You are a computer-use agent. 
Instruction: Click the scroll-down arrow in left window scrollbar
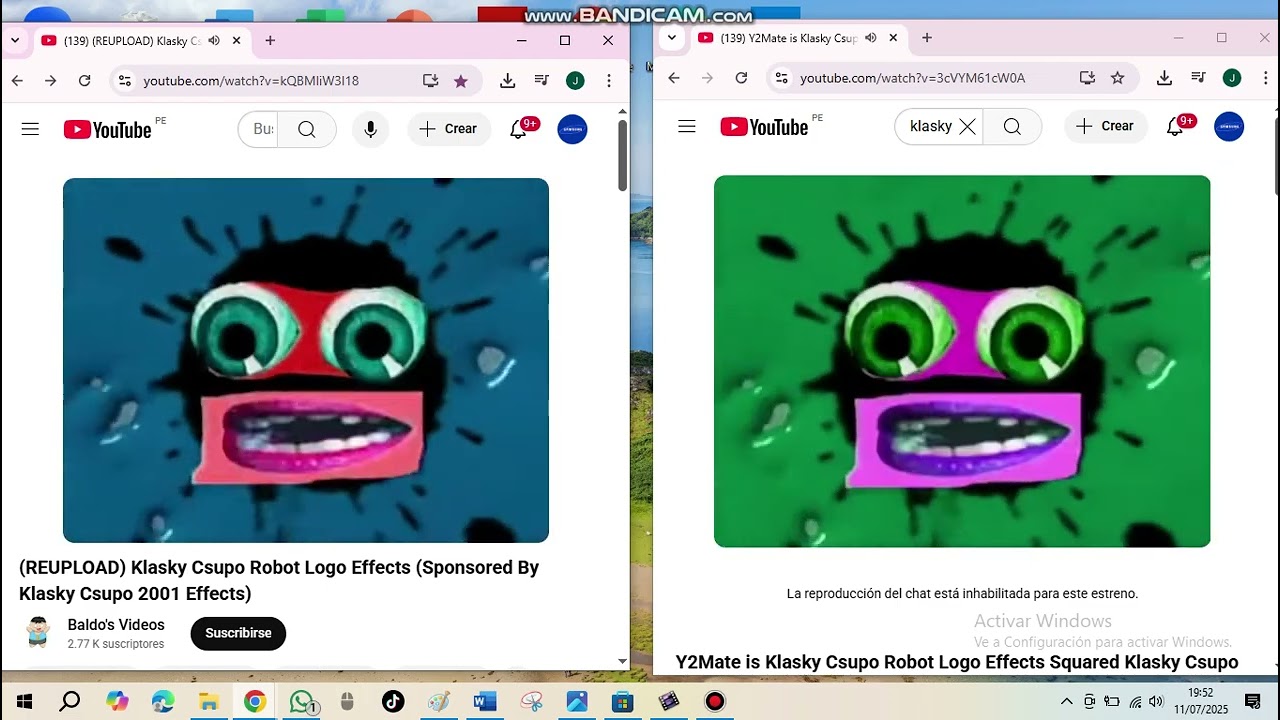[x=622, y=661]
